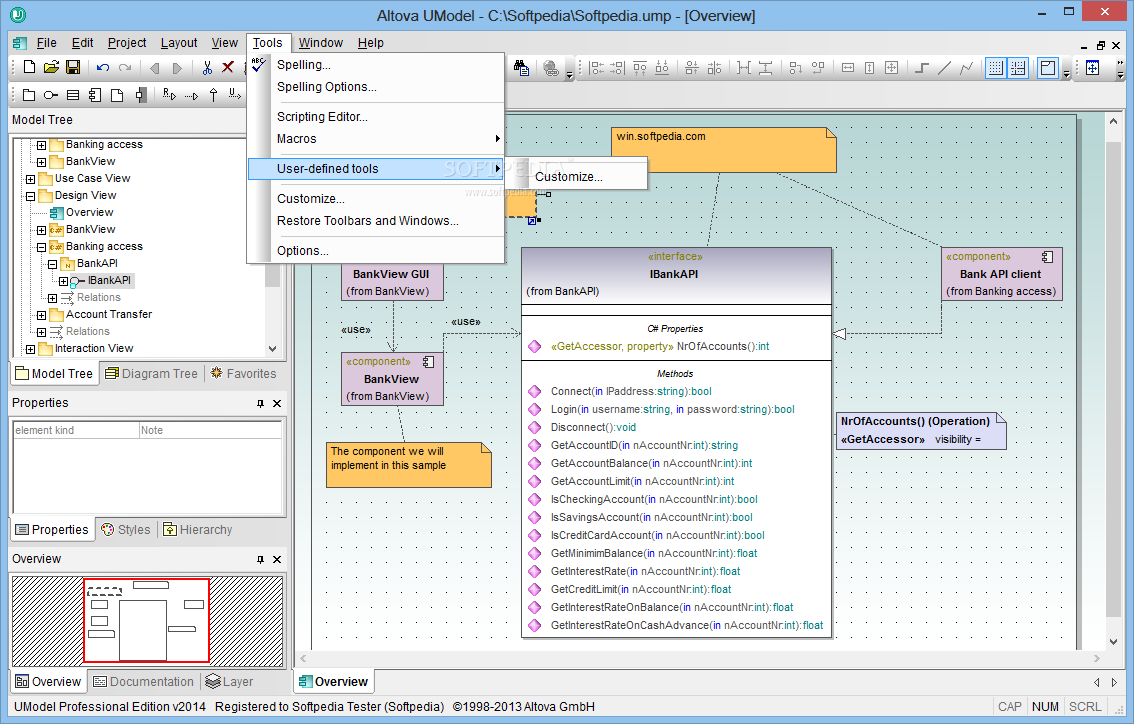Expand the IBankAPI tree node

click(63, 281)
